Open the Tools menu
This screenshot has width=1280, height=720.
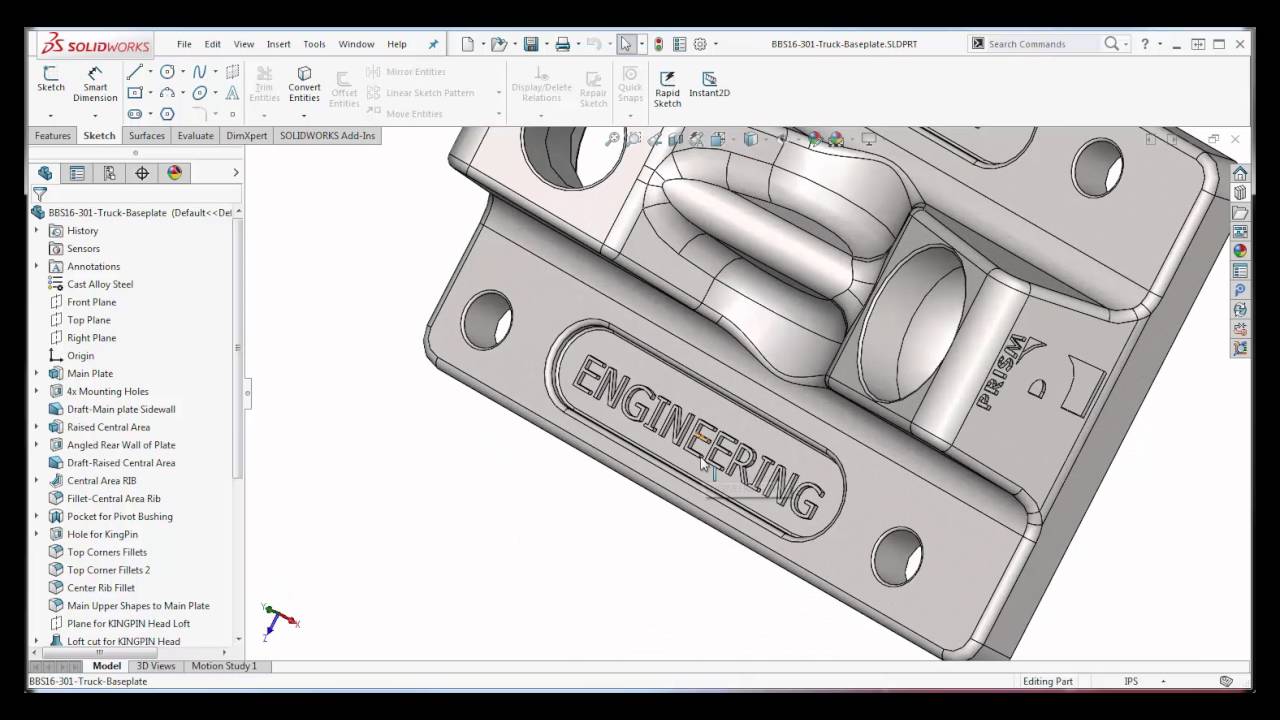pyautogui.click(x=314, y=44)
